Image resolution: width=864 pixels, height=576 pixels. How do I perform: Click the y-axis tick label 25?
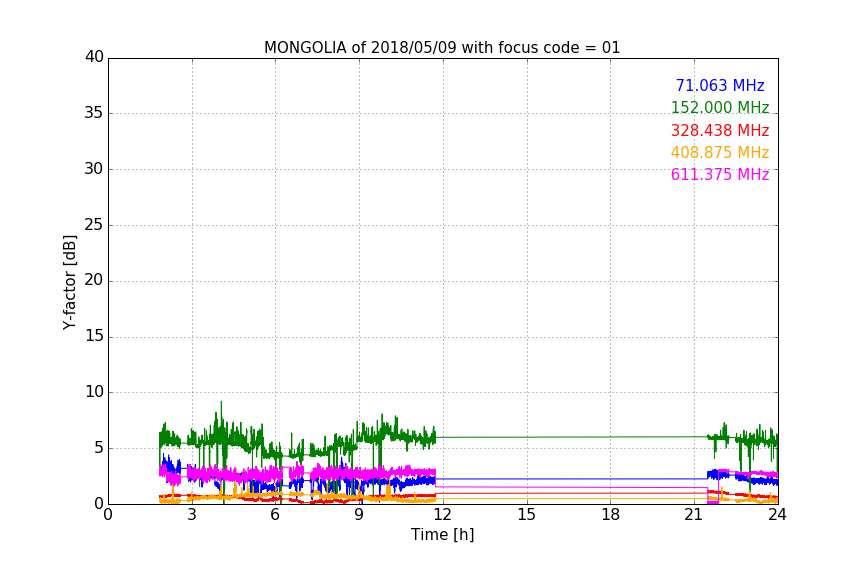(x=94, y=224)
